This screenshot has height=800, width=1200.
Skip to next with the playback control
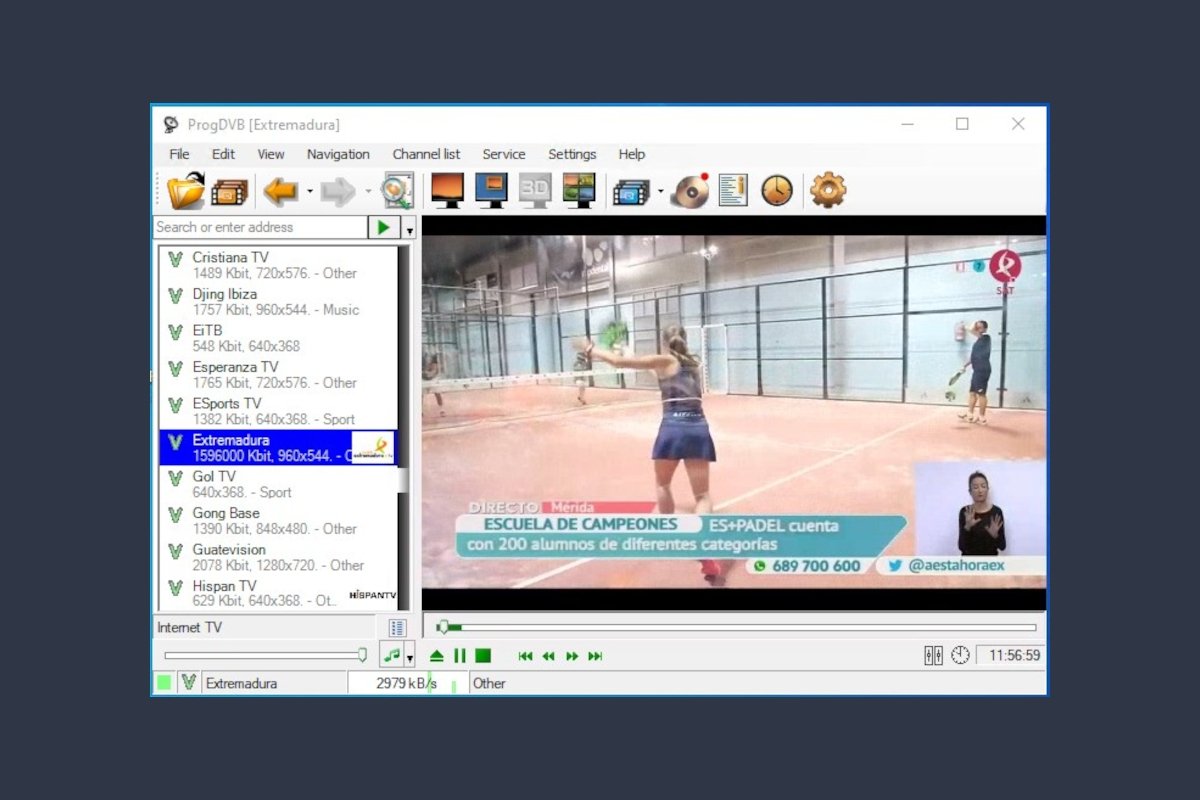pos(595,656)
